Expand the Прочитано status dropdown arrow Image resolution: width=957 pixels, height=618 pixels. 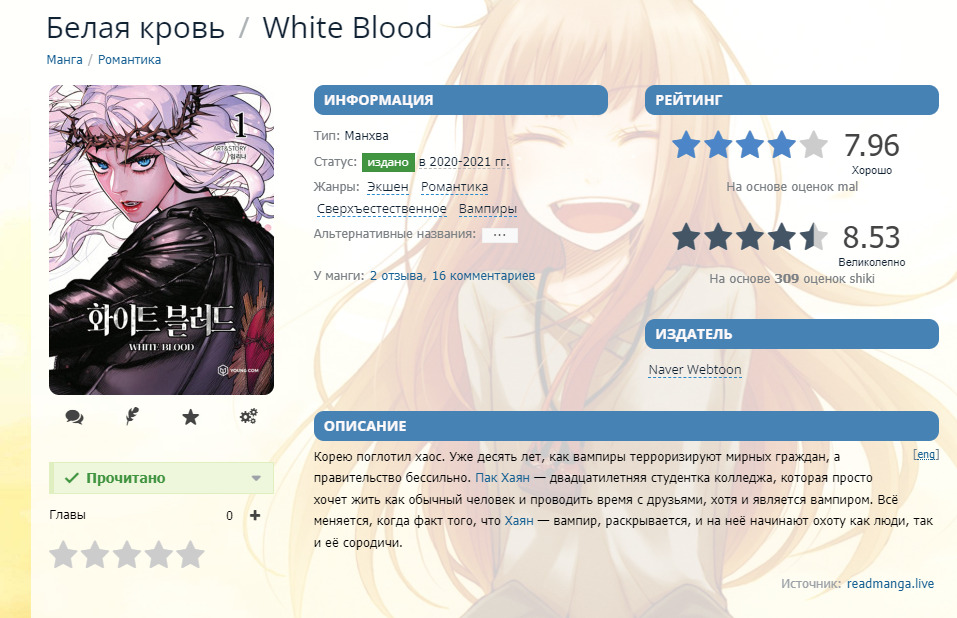click(x=256, y=478)
